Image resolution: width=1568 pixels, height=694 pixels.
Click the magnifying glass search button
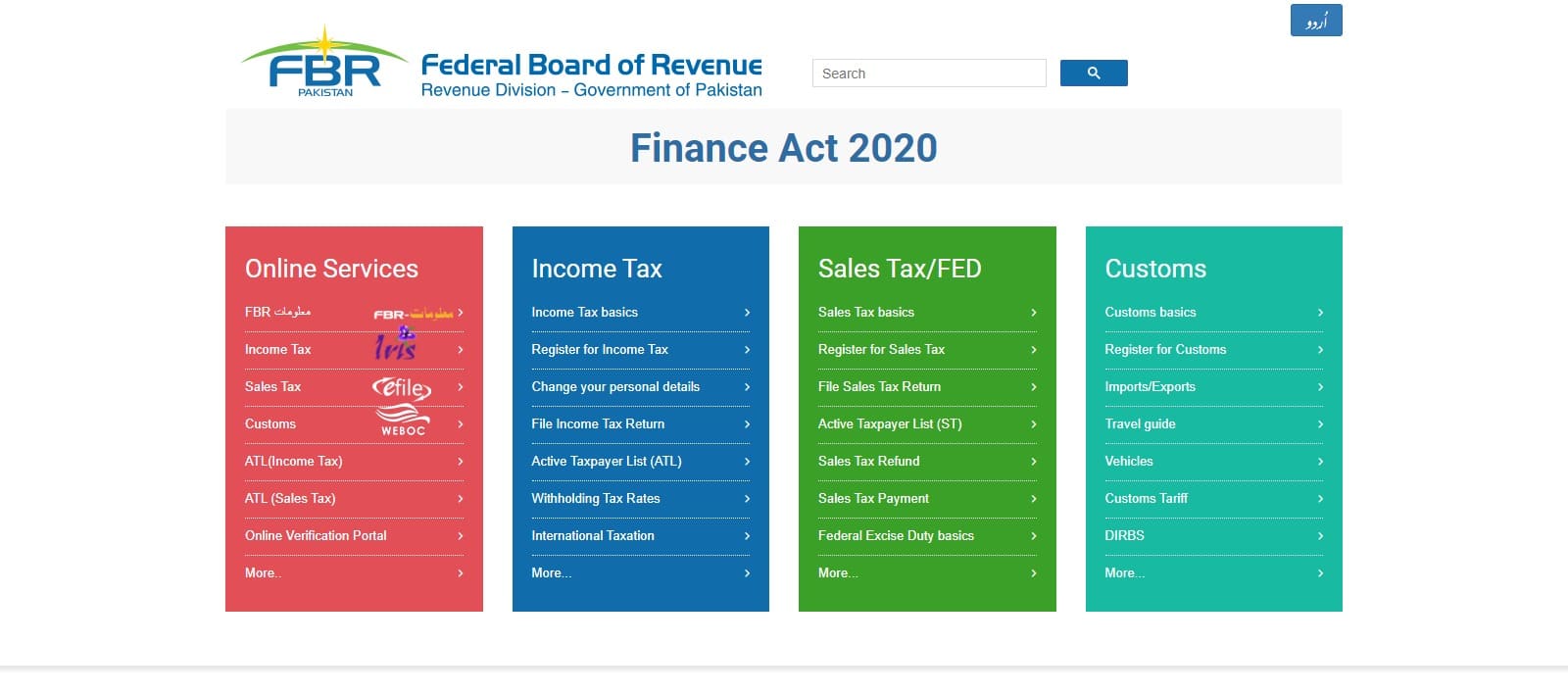(1094, 74)
